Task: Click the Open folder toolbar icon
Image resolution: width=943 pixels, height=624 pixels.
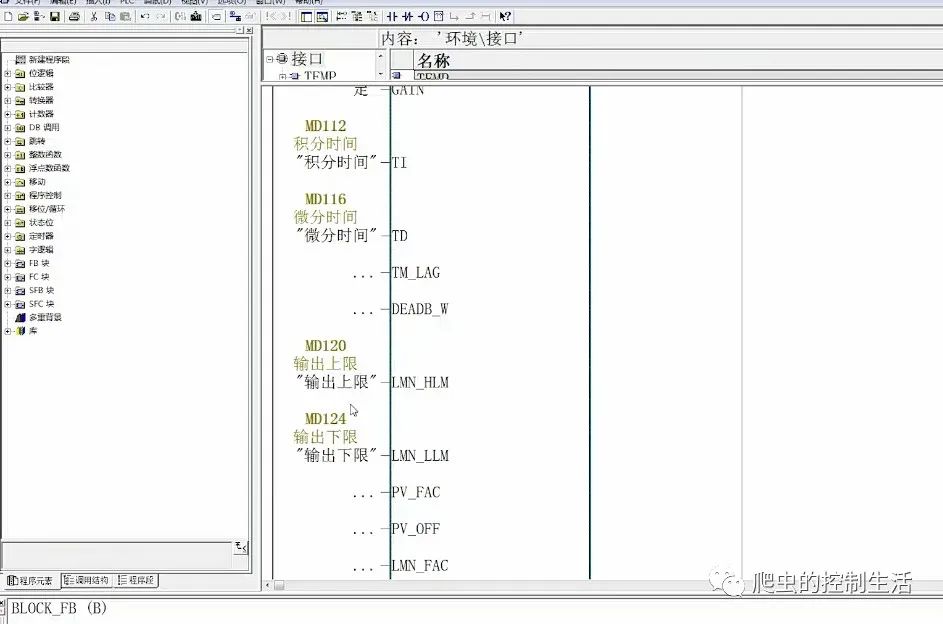Action: (23, 17)
